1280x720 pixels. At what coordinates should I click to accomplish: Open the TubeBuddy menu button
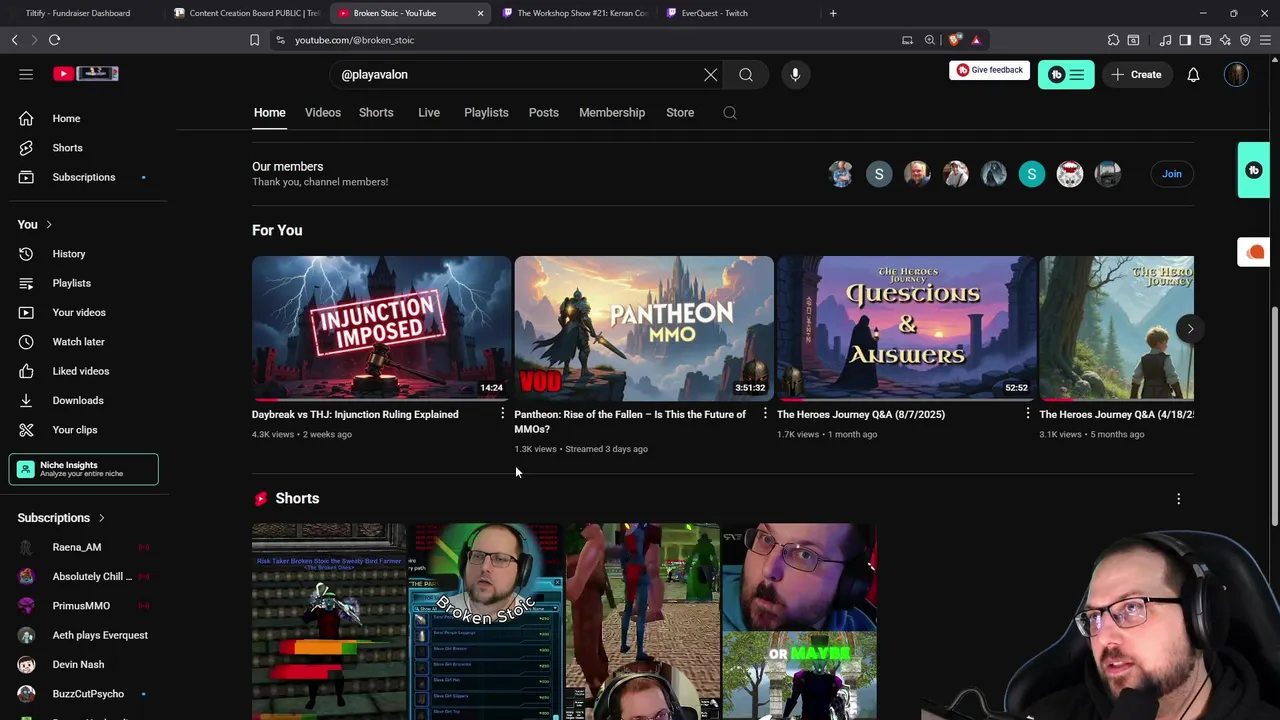coord(1066,75)
